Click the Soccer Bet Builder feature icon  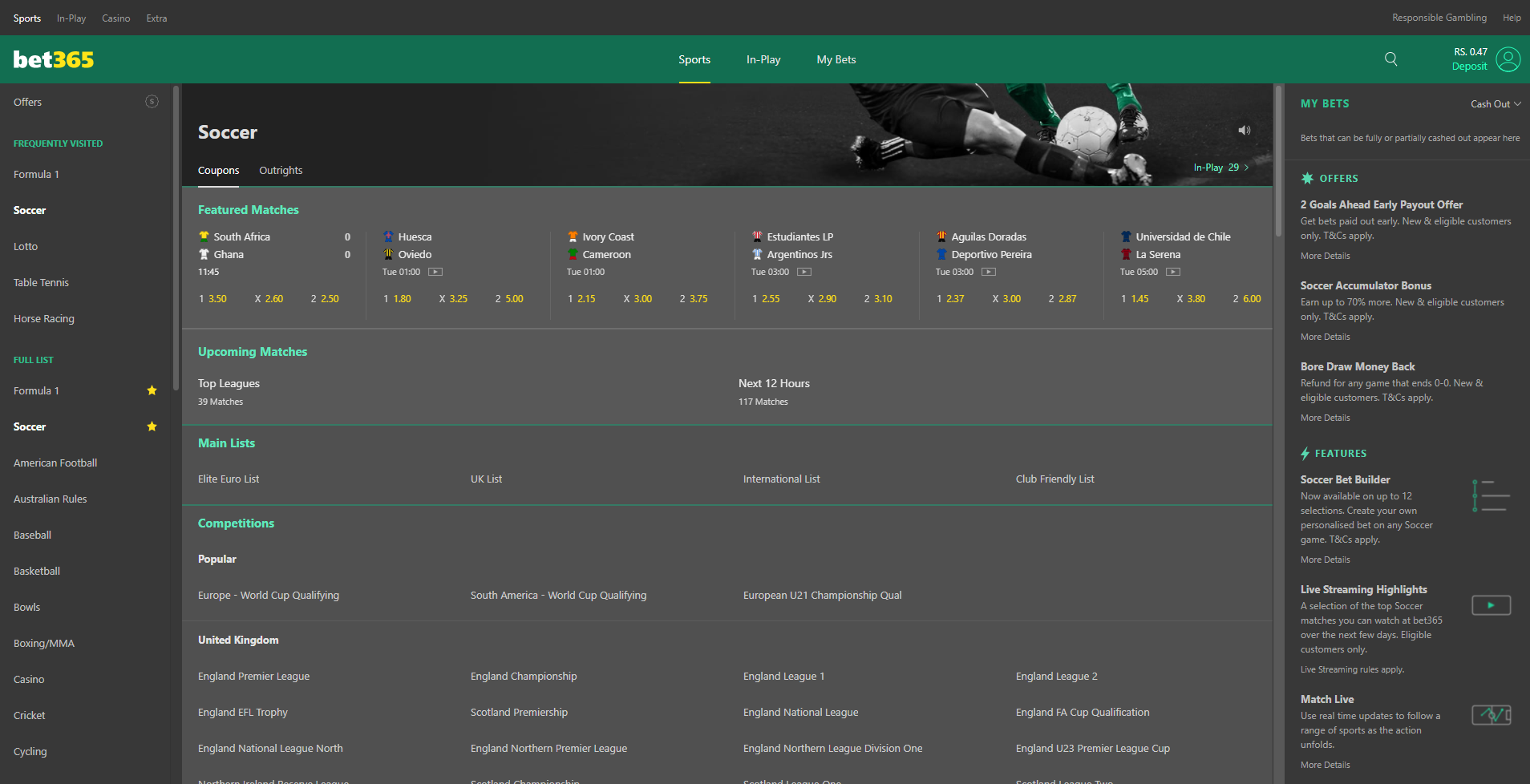1492,496
